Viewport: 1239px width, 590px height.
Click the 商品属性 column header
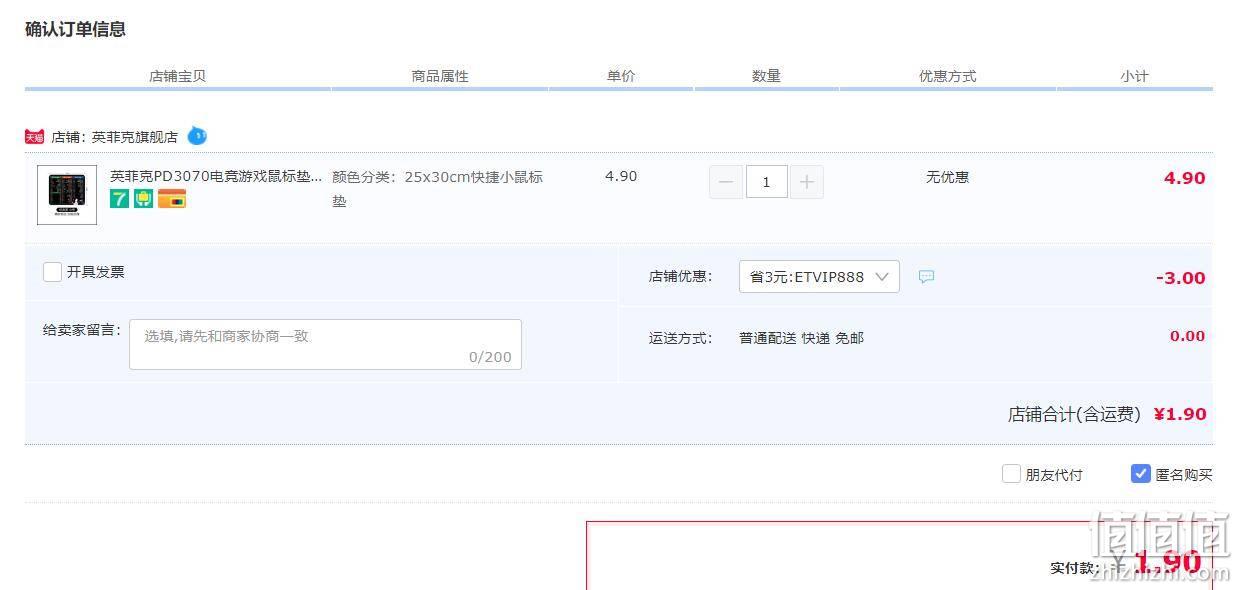pyautogui.click(x=440, y=76)
